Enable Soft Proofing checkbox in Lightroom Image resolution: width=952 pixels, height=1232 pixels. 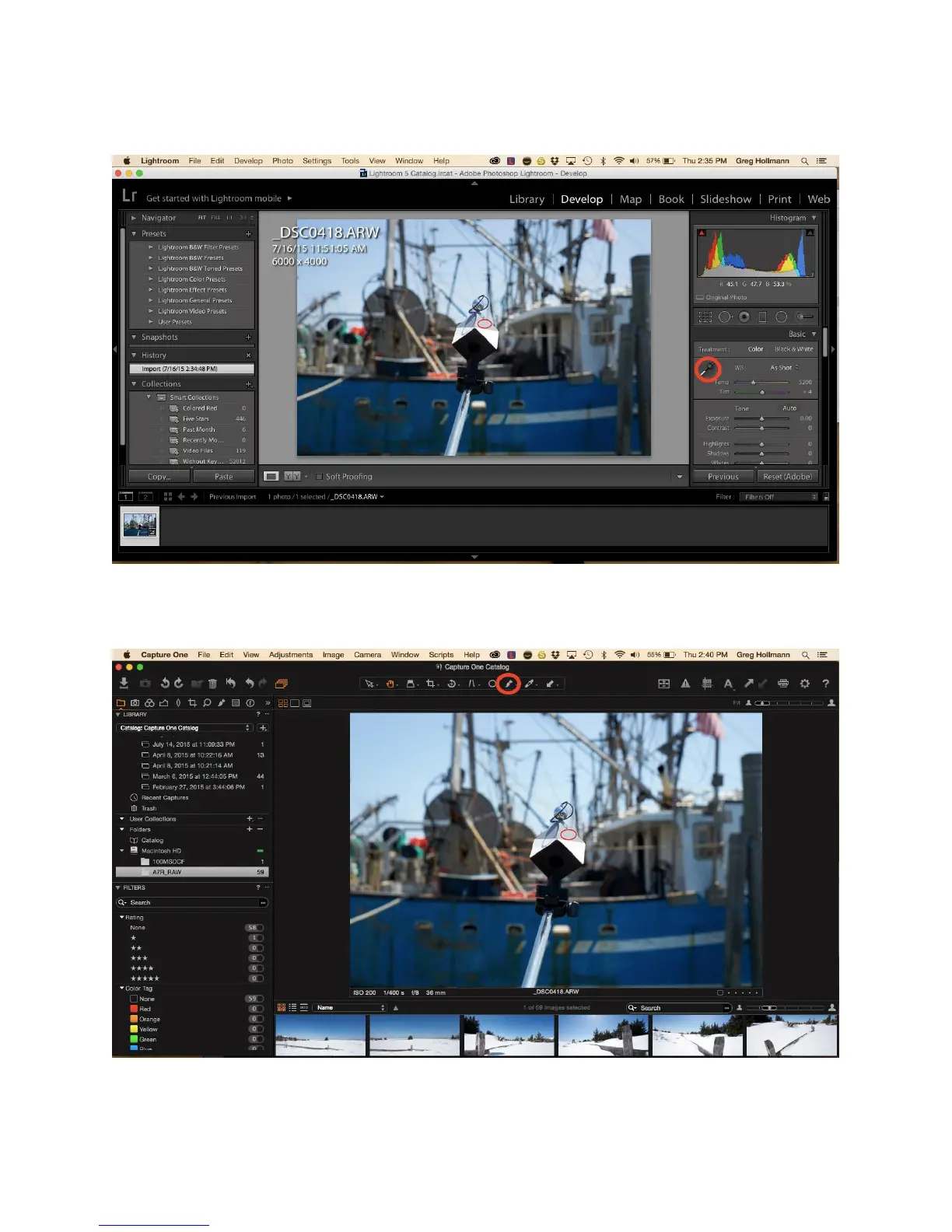point(319,477)
